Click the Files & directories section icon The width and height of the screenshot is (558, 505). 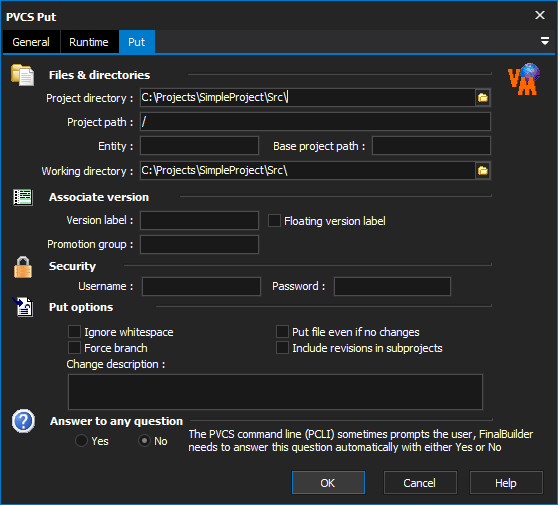[22, 75]
